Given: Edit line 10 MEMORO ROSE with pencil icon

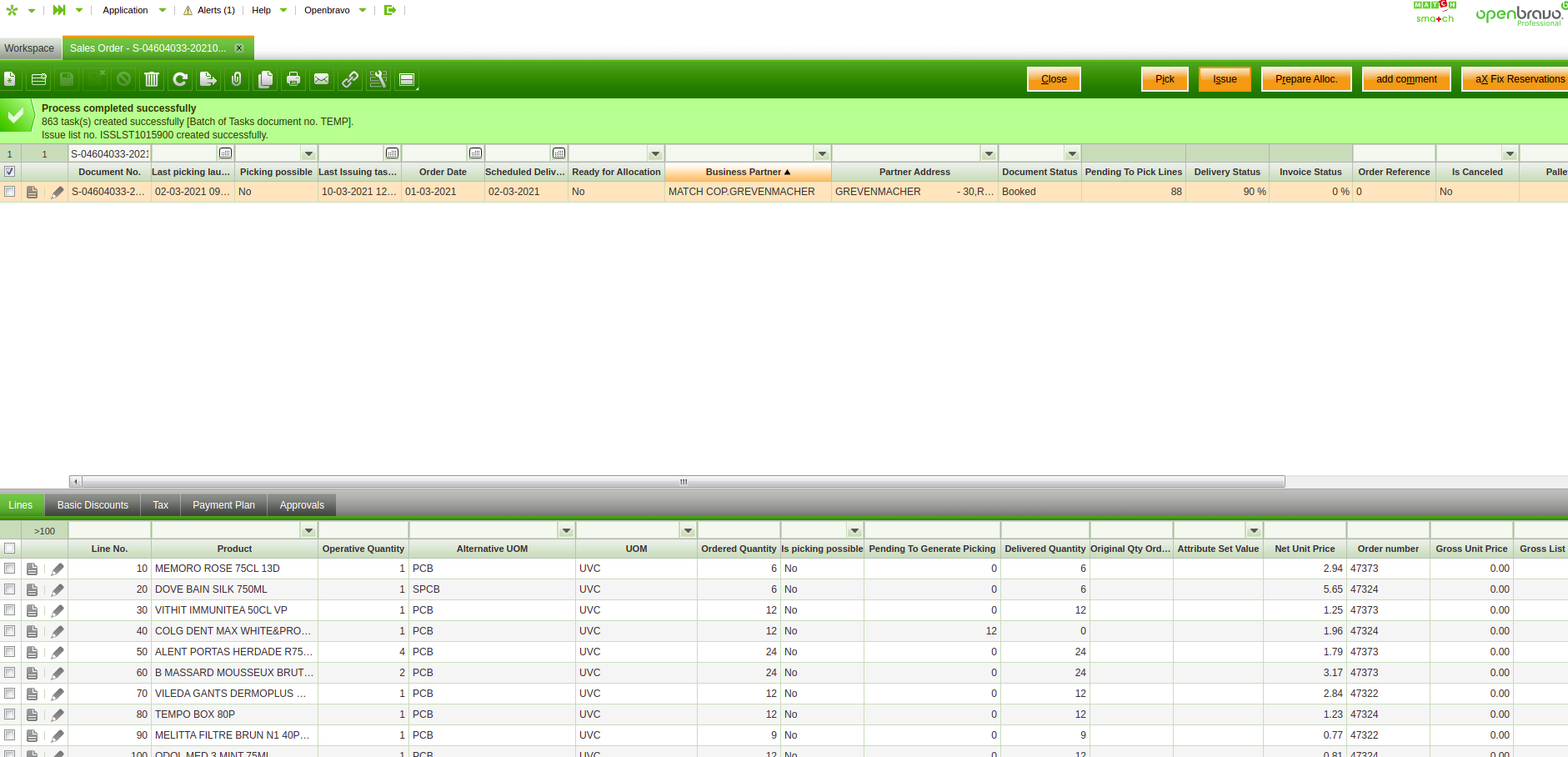Looking at the screenshot, I should (x=58, y=569).
